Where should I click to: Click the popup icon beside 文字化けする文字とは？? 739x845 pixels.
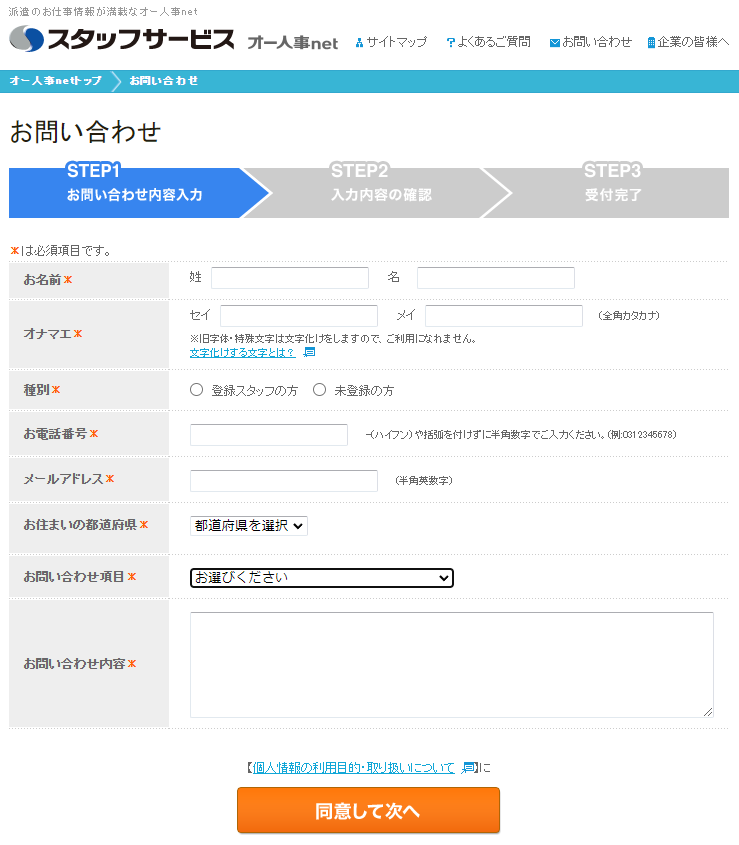(x=309, y=352)
